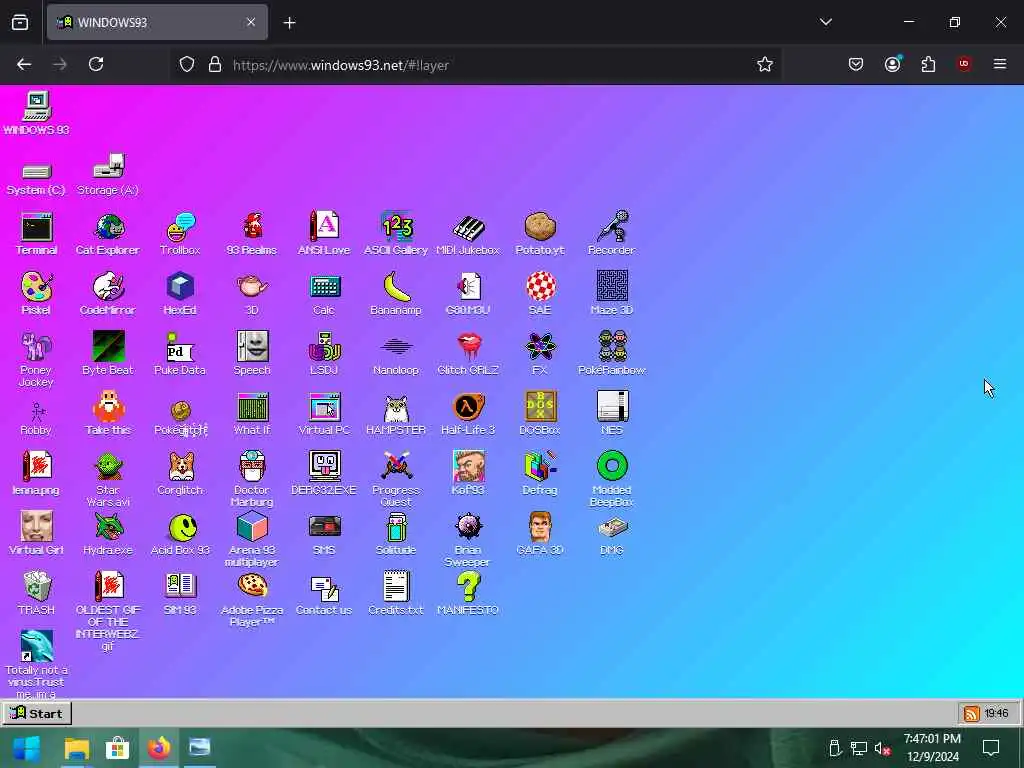Launch the NES emulator icon
The width and height of the screenshot is (1024, 768).
pos(612,407)
